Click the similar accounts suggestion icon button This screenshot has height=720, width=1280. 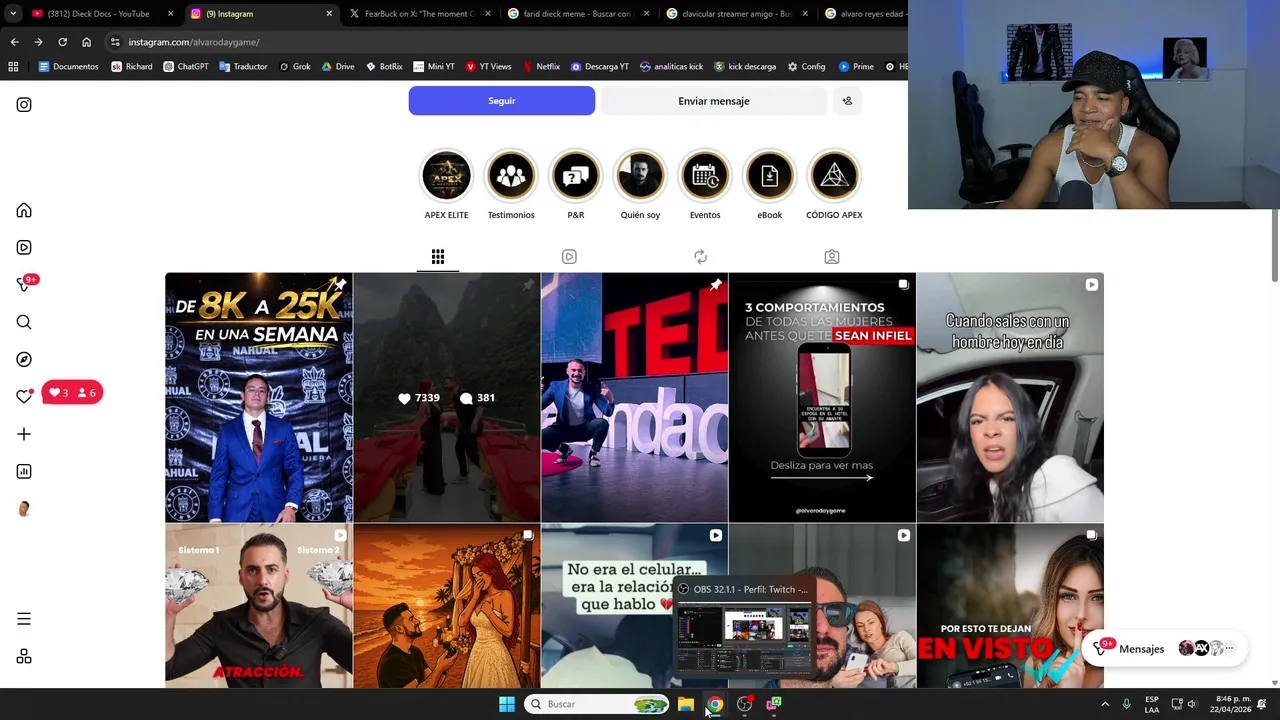pyautogui.click(x=847, y=101)
